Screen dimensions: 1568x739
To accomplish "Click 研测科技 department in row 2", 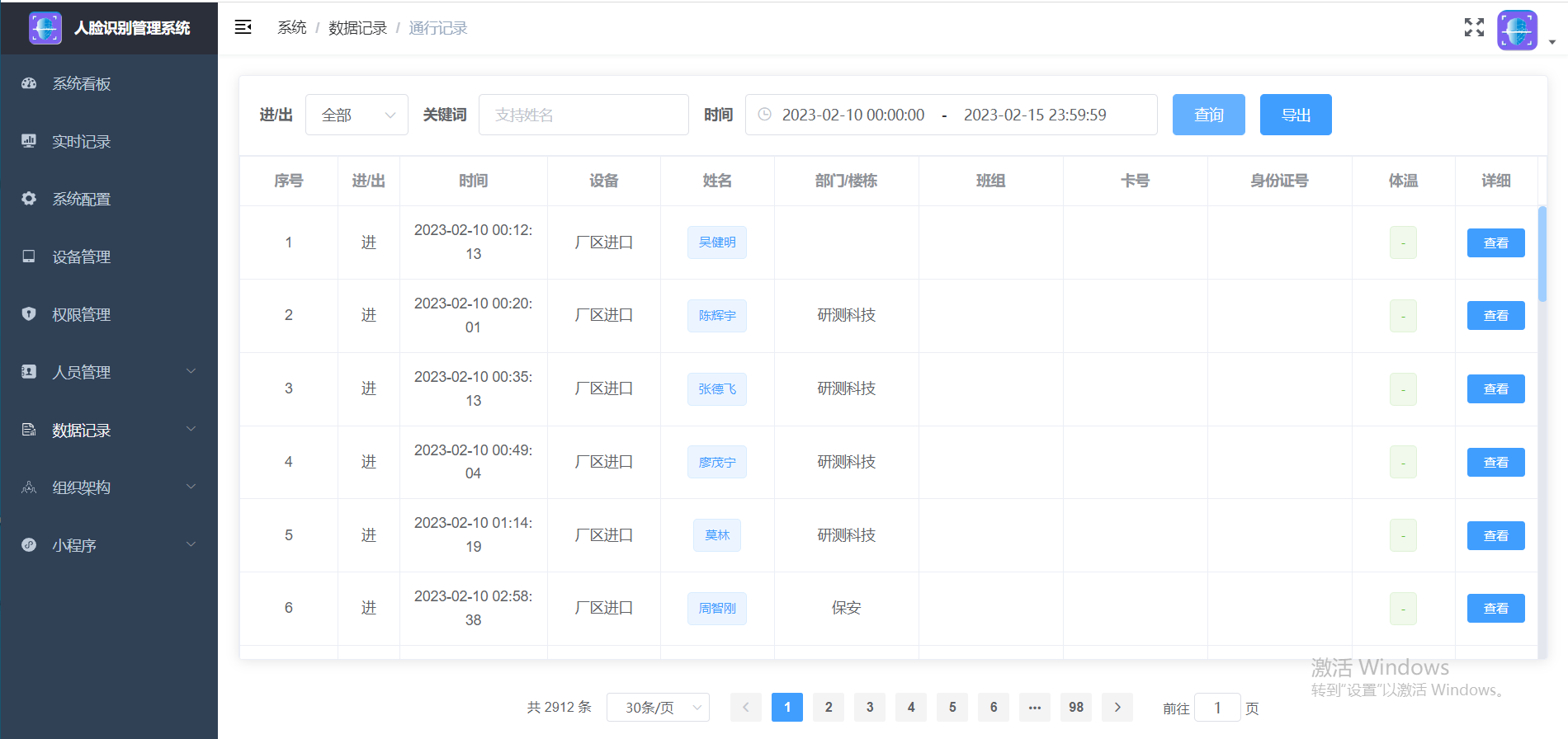I will coord(846,315).
